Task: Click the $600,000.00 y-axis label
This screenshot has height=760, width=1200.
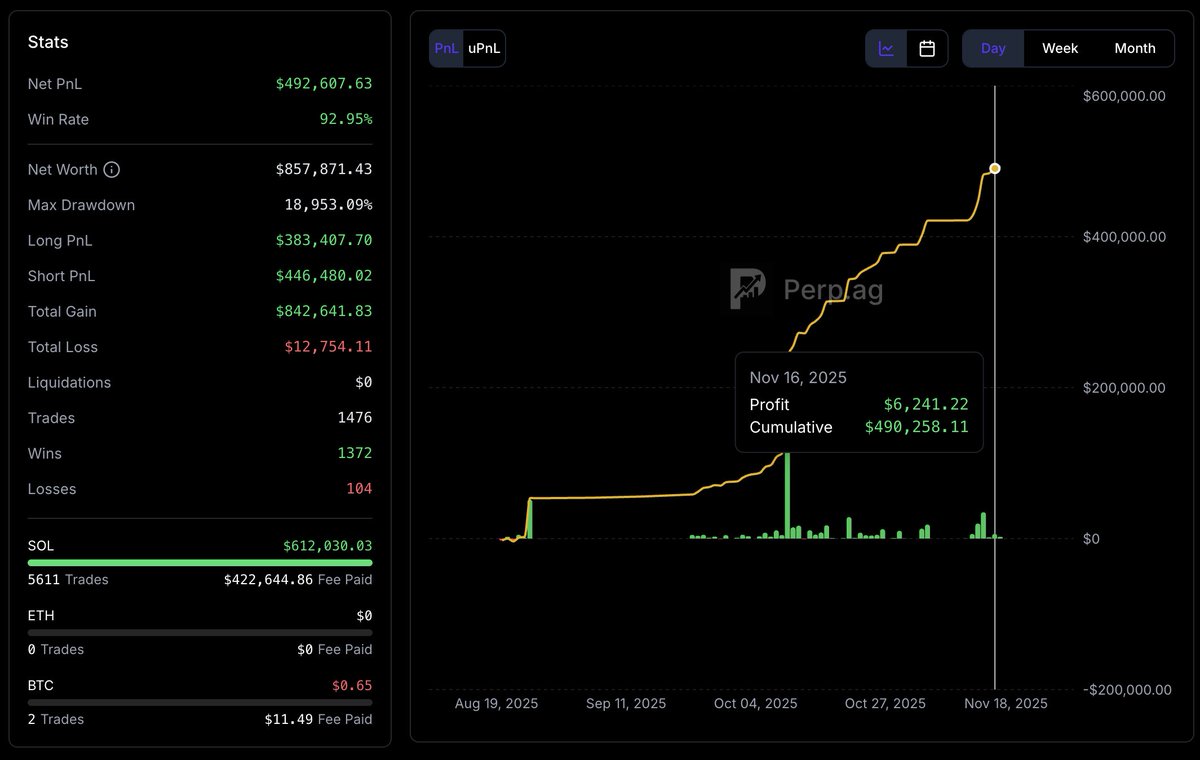Action: click(x=1124, y=96)
